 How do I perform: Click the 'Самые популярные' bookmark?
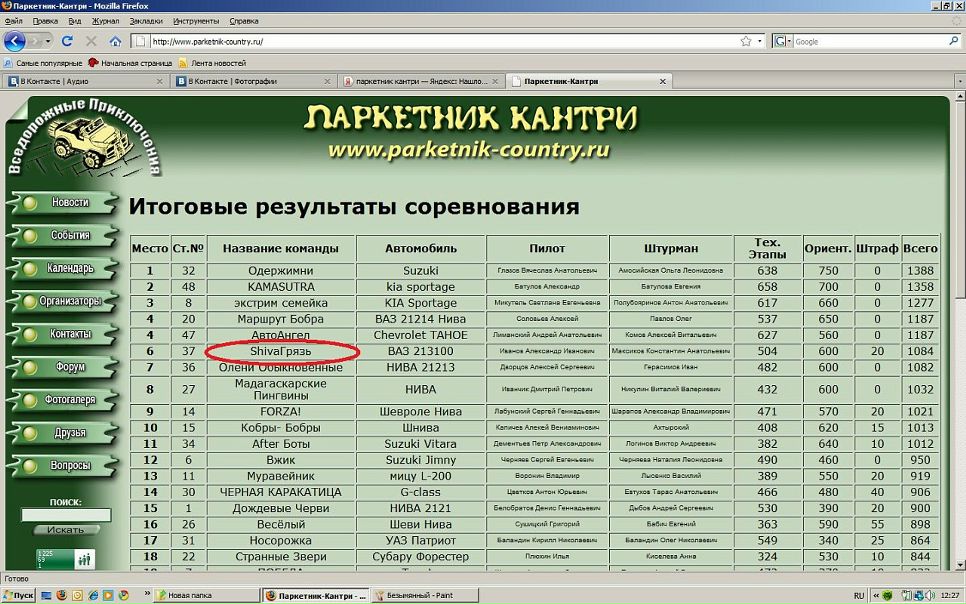tap(43, 63)
